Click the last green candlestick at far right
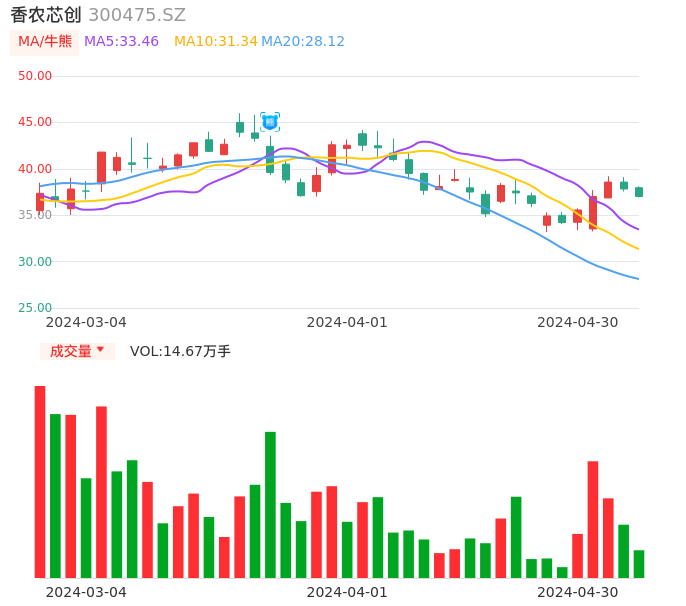The width and height of the screenshot is (686, 606). [x=639, y=191]
